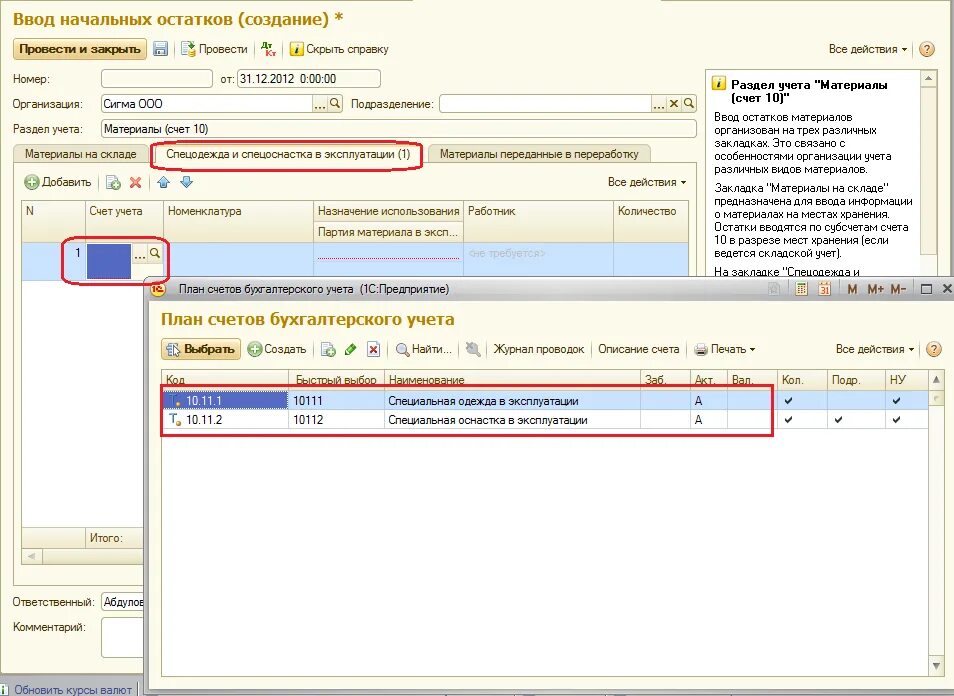The image size is (954, 696).
Task: Open the Печать dropdown
Action: pyautogui.click(x=725, y=349)
